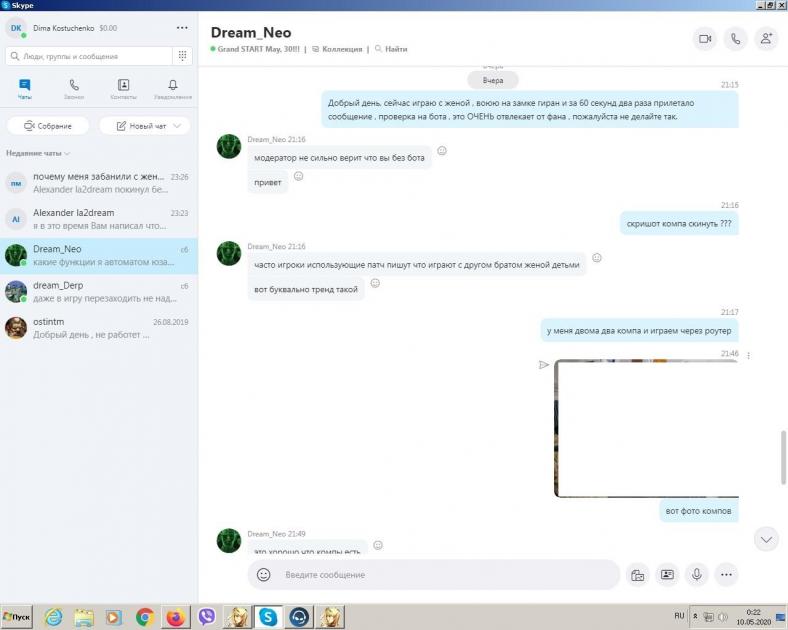Switch to the Contacts tab

123,90
